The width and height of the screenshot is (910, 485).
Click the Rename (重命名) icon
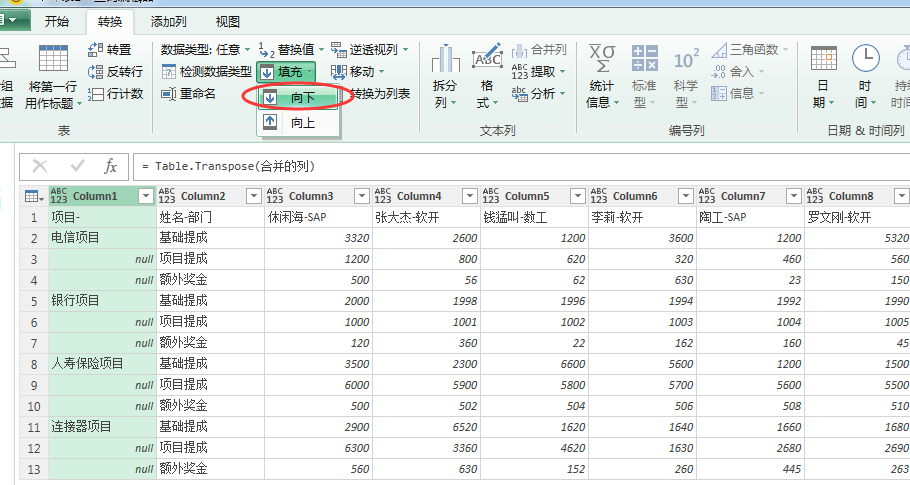pos(169,94)
